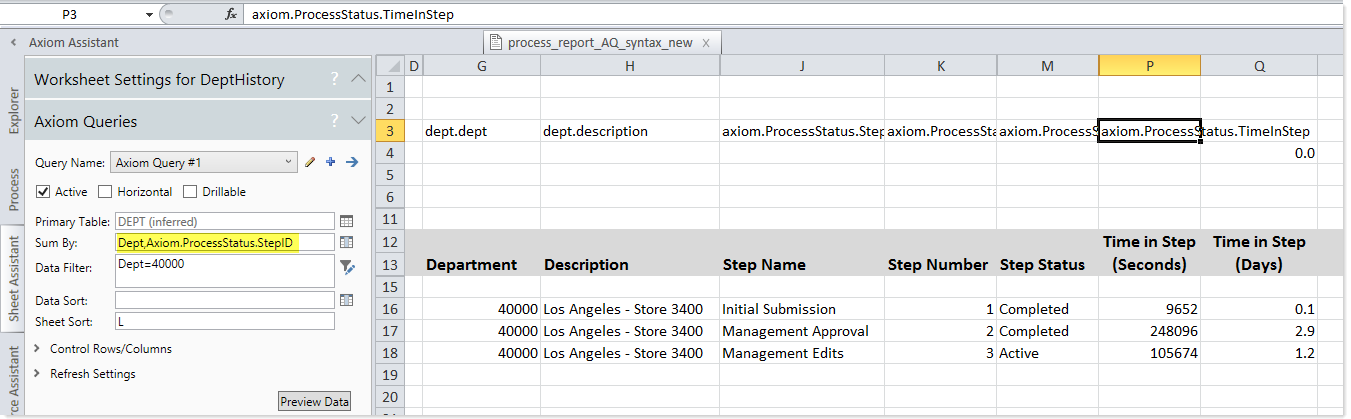Expand Control Rows/Columns section
1351x419 pixels.
click(38, 349)
